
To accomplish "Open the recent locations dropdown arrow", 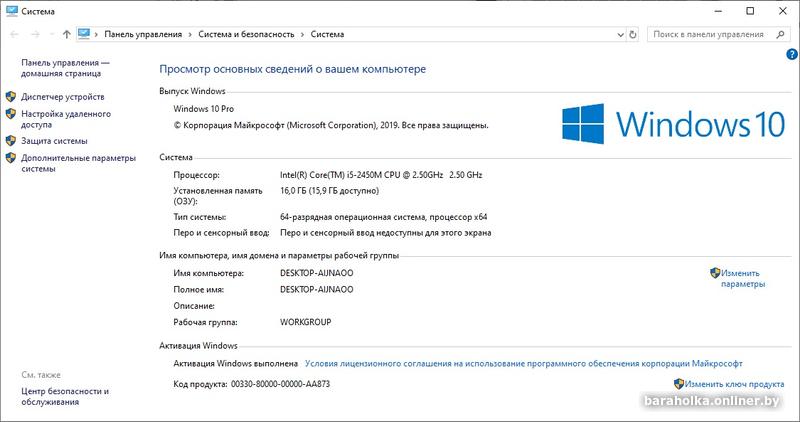I will (x=52, y=34).
